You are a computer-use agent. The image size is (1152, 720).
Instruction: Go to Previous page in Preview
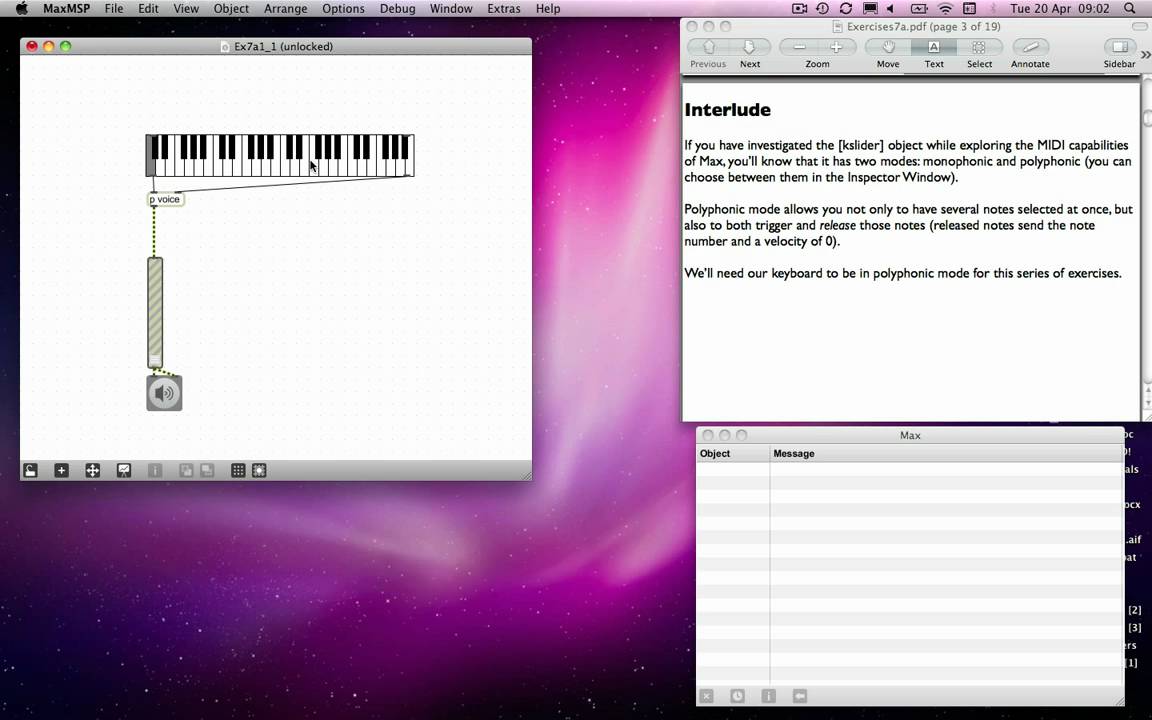click(708, 47)
